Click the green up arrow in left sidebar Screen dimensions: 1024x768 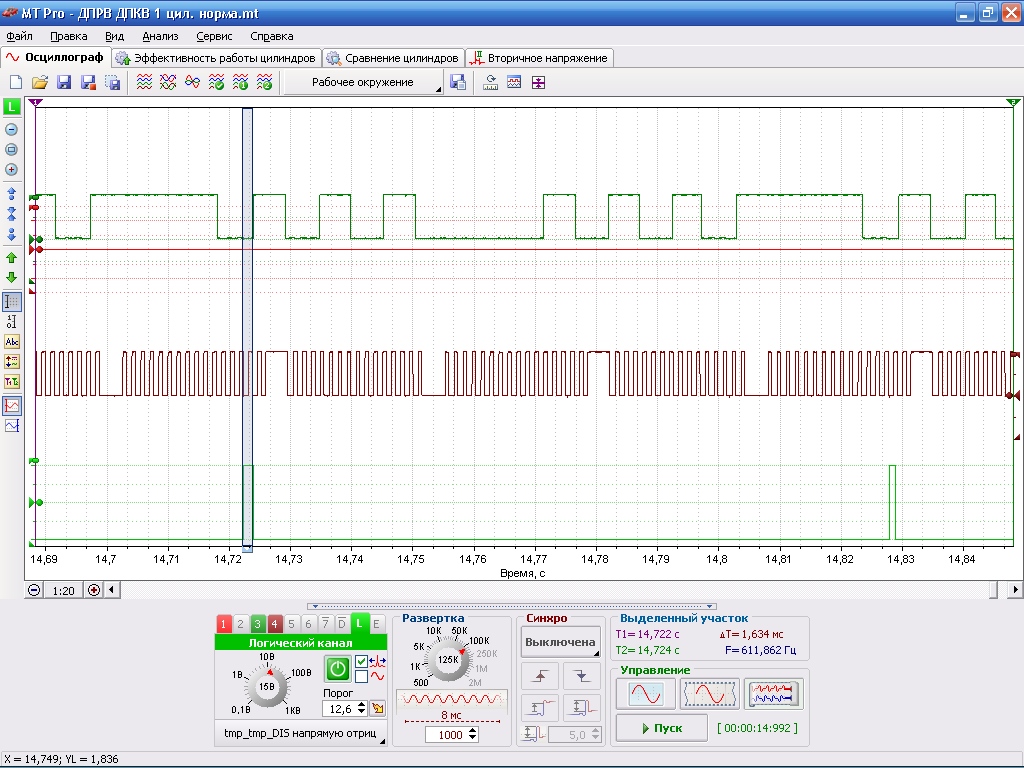pyautogui.click(x=11, y=258)
